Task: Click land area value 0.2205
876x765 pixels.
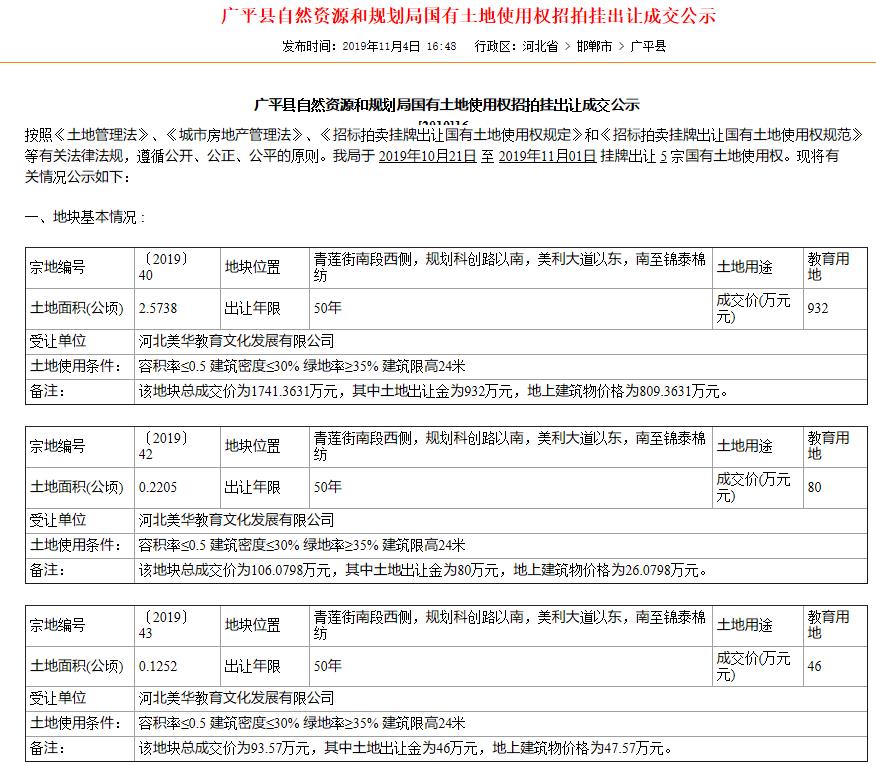Action: click(158, 487)
